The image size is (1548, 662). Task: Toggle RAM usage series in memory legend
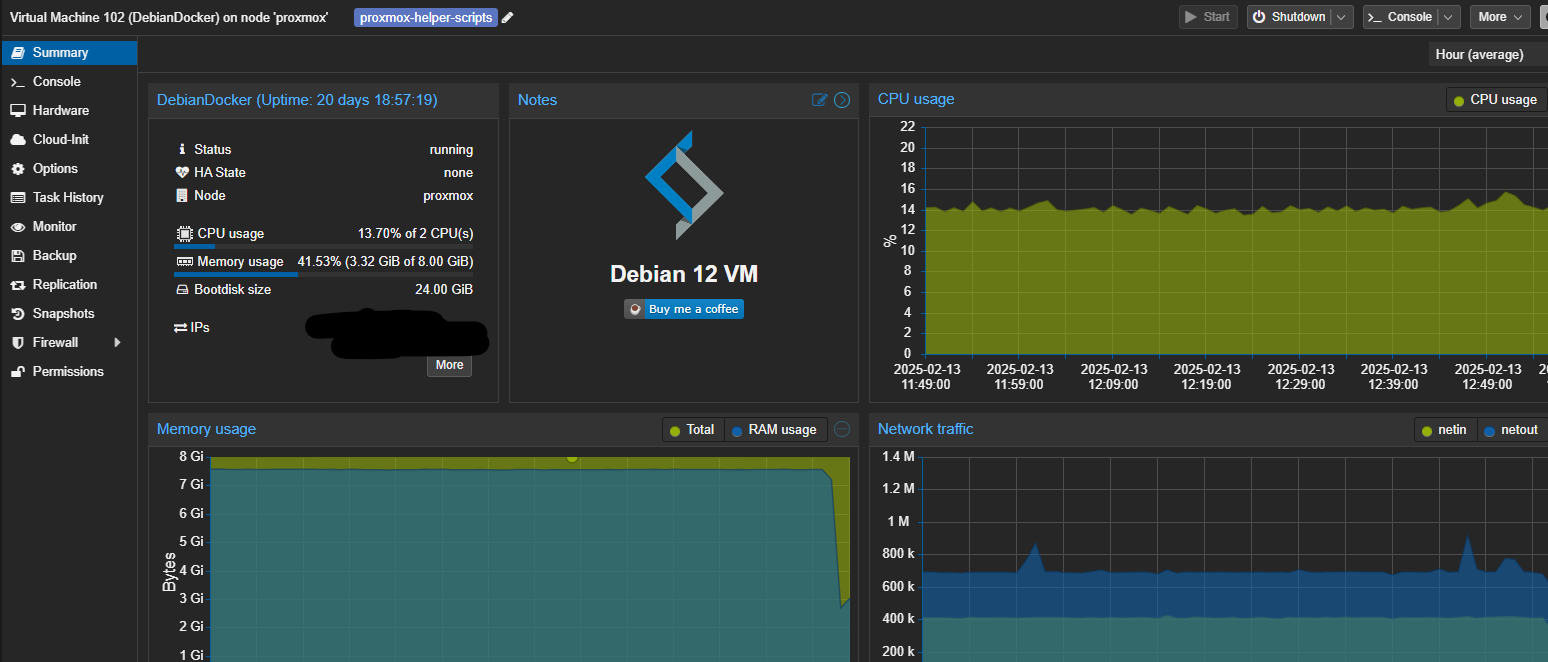776,430
